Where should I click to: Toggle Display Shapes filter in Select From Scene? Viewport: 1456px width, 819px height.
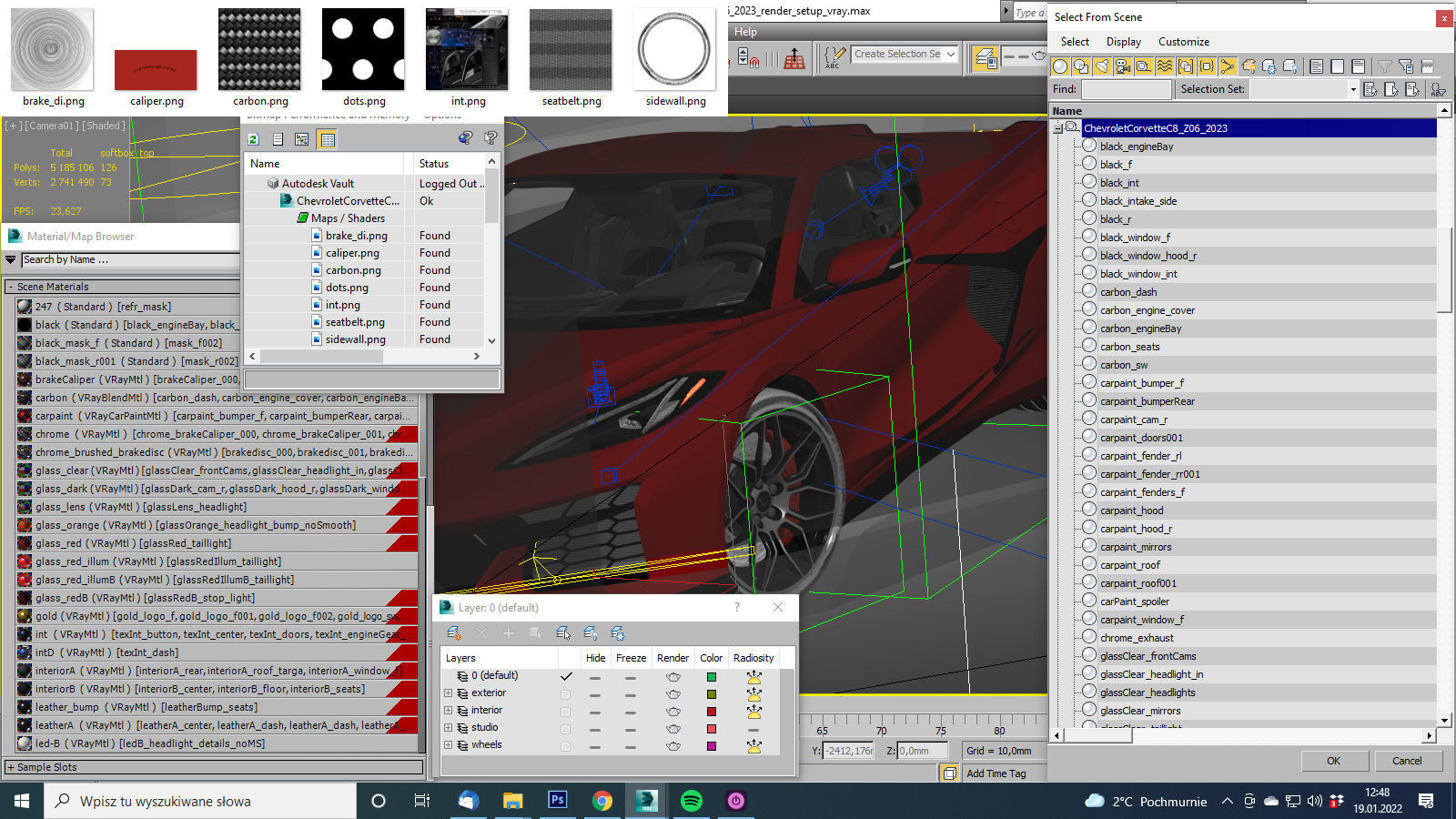(1081, 66)
